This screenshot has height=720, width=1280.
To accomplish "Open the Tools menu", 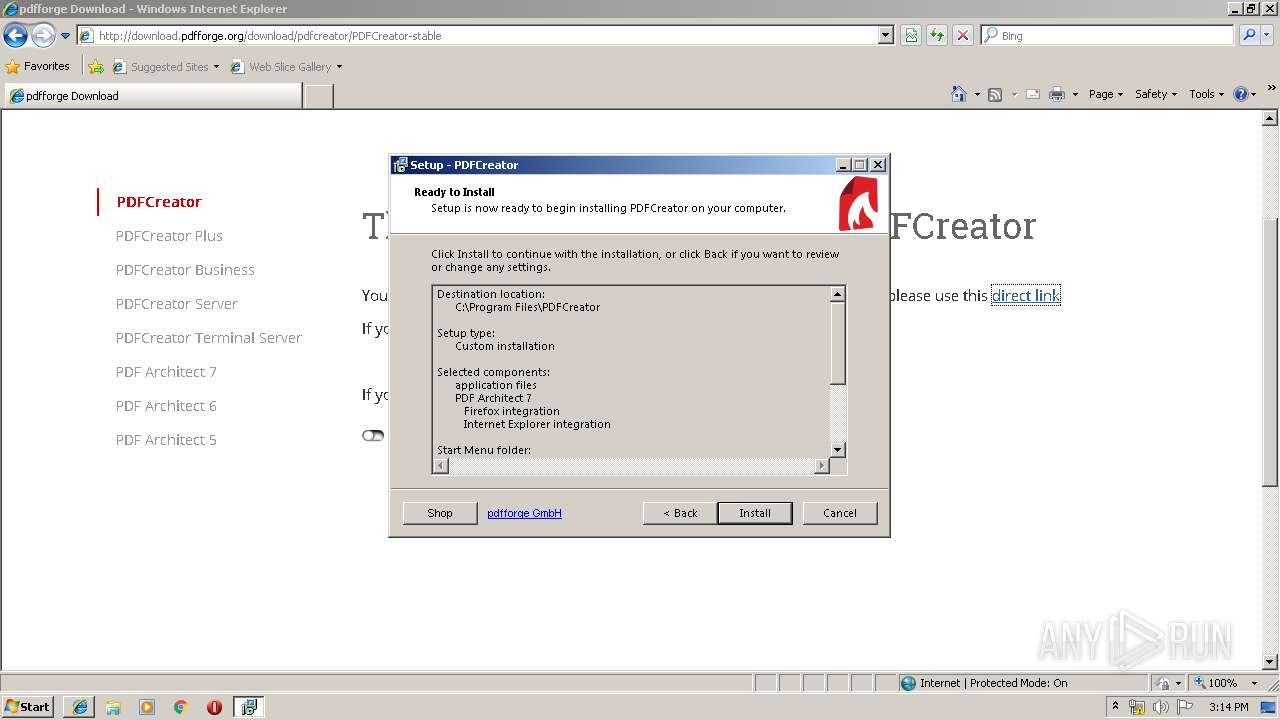I will (1206, 94).
